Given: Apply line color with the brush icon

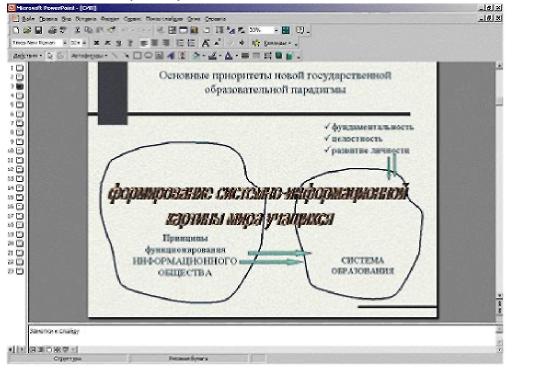Looking at the screenshot, I should [213, 56].
